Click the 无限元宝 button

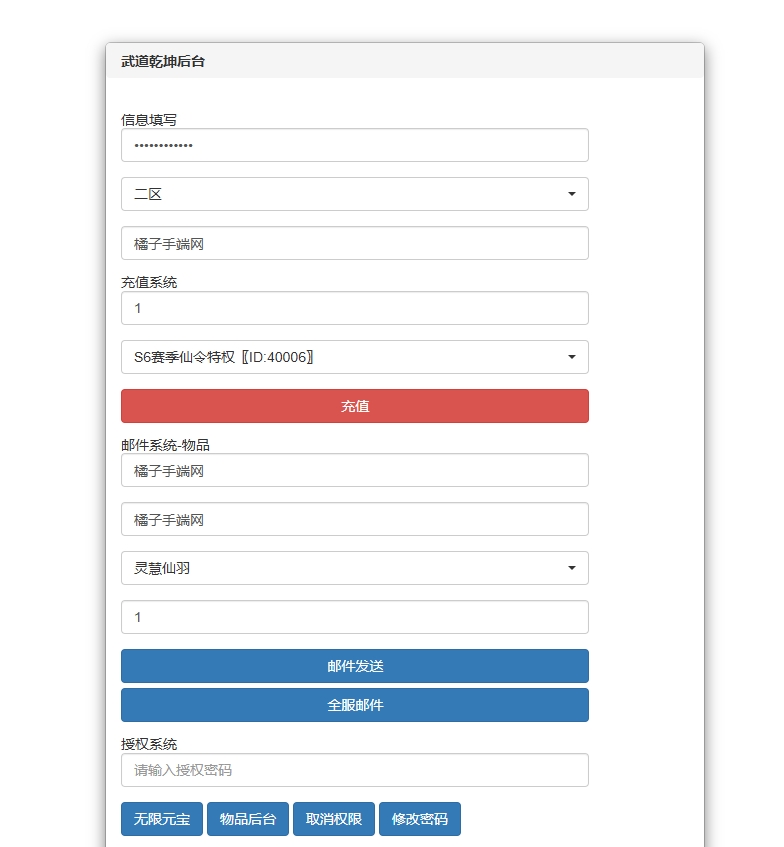162,819
